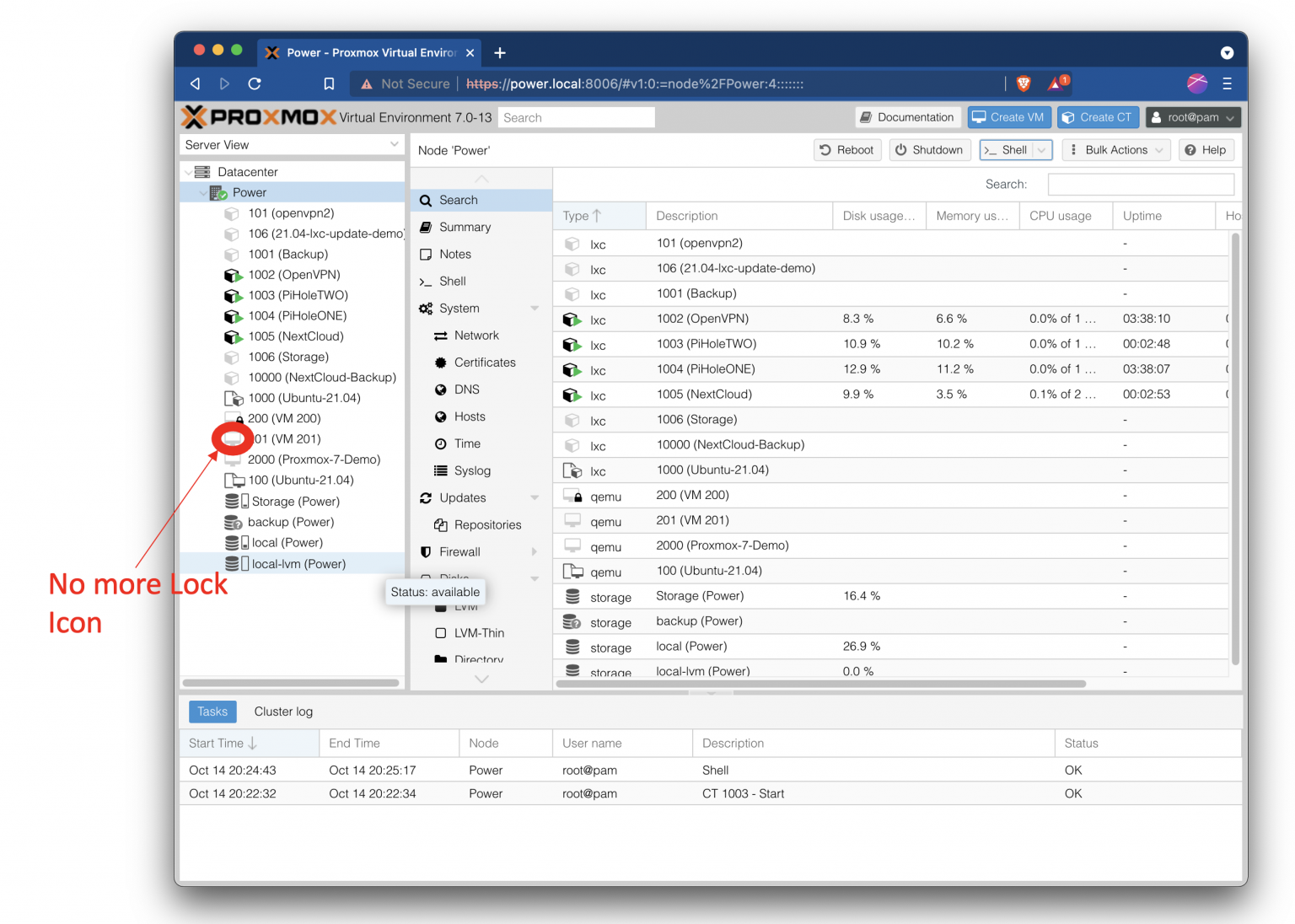Screen dimensions: 1295x924
Task: Open the root@pam user menu
Action: click(x=1192, y=116)
